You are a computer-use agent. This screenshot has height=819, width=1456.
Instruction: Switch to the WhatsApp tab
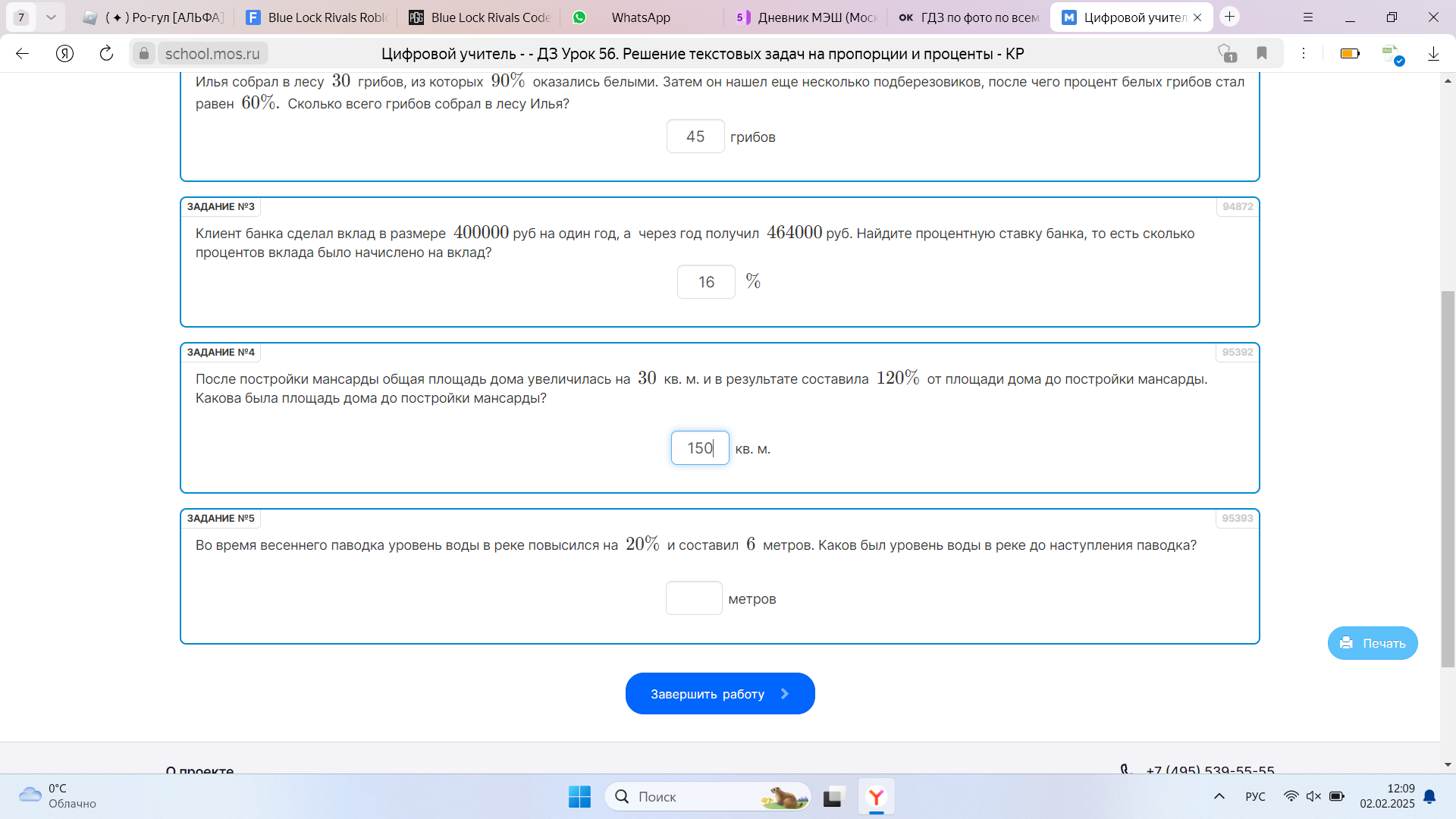641,17
